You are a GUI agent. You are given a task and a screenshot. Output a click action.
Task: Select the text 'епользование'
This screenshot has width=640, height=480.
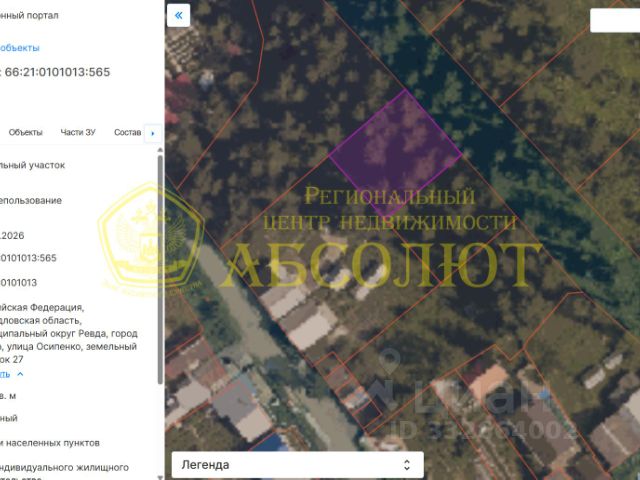point(31,200)
